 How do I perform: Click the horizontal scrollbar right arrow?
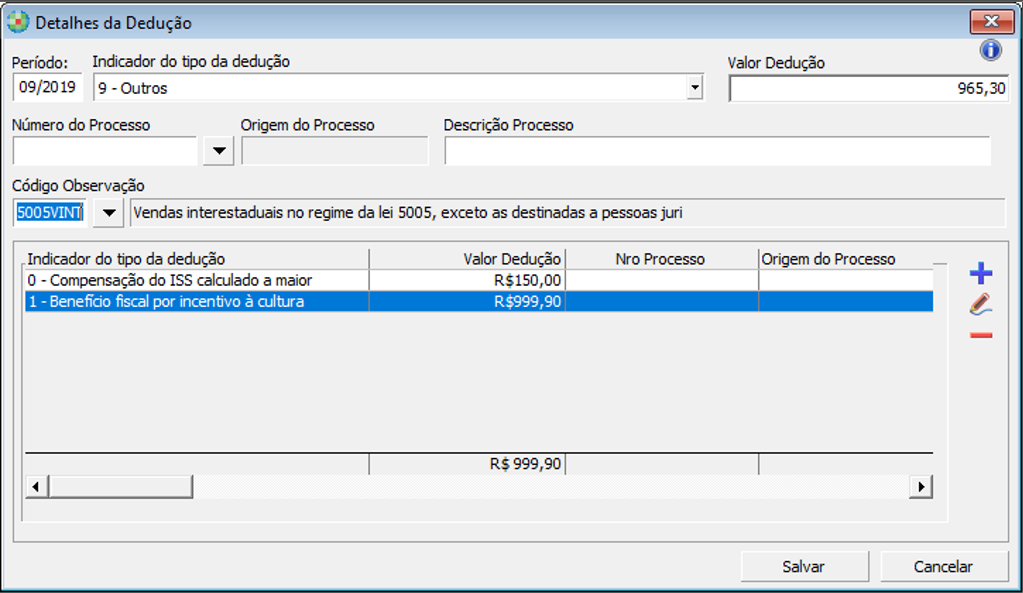click(921, 486)
